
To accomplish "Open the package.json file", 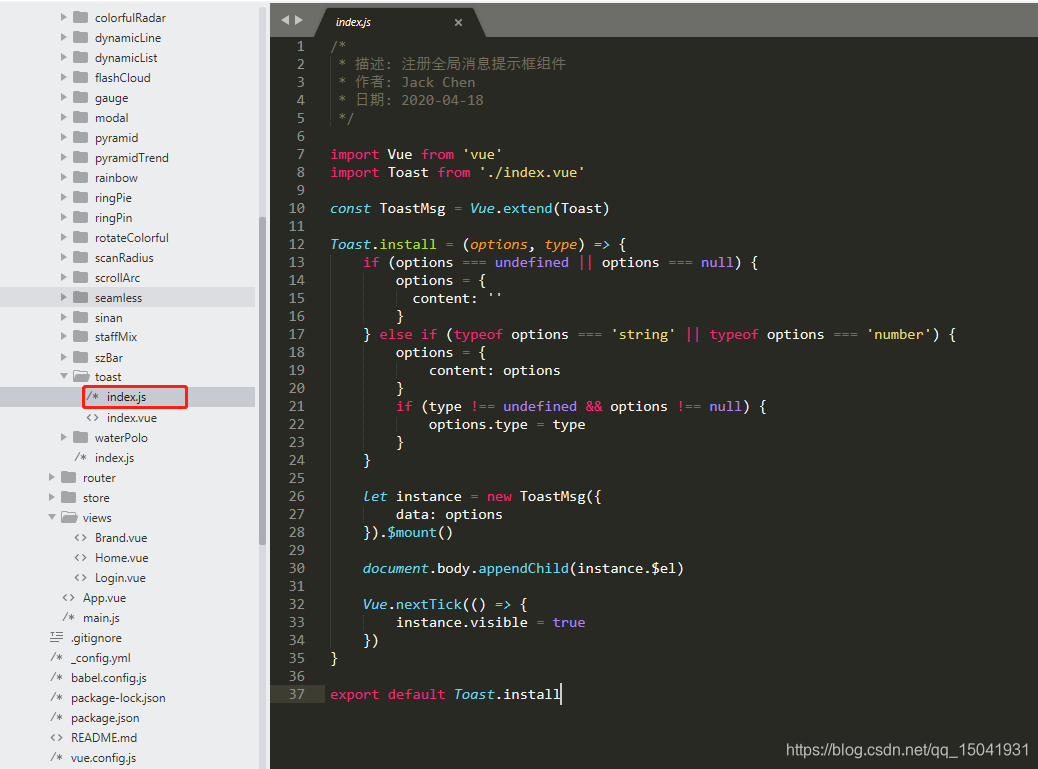I will point(105,717).
